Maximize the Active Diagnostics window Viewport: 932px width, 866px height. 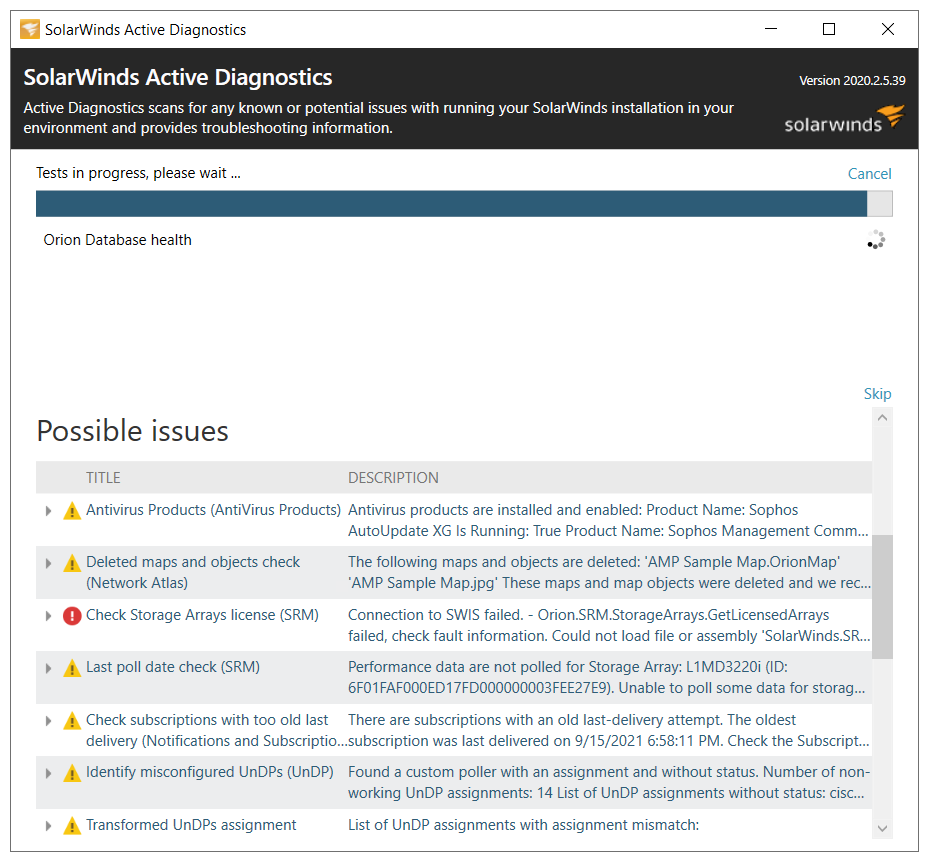click(829, 29)
